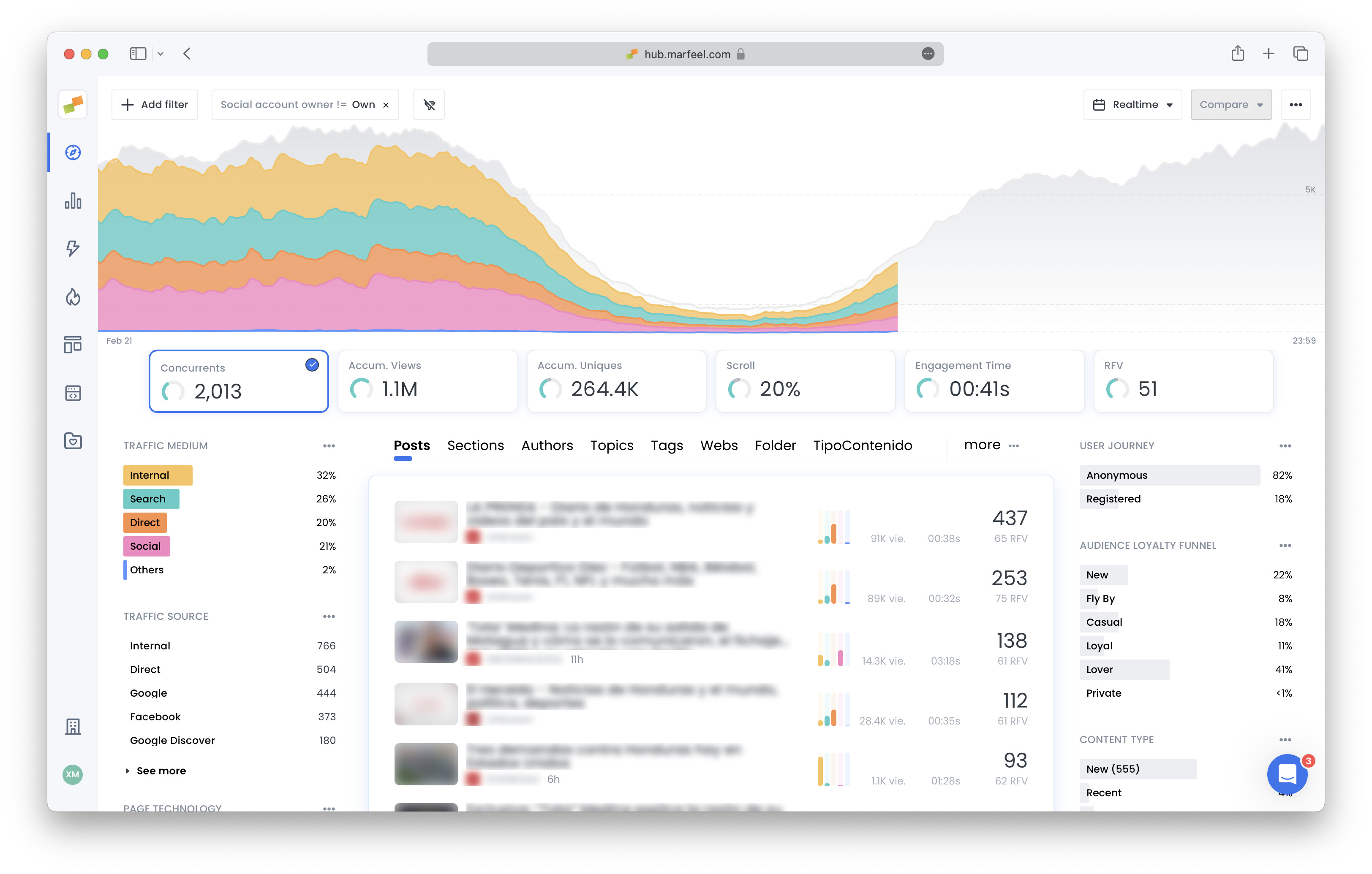Open the Compare dropdown
Viewport: 1372px width, 874px height.
(1230, 104)
